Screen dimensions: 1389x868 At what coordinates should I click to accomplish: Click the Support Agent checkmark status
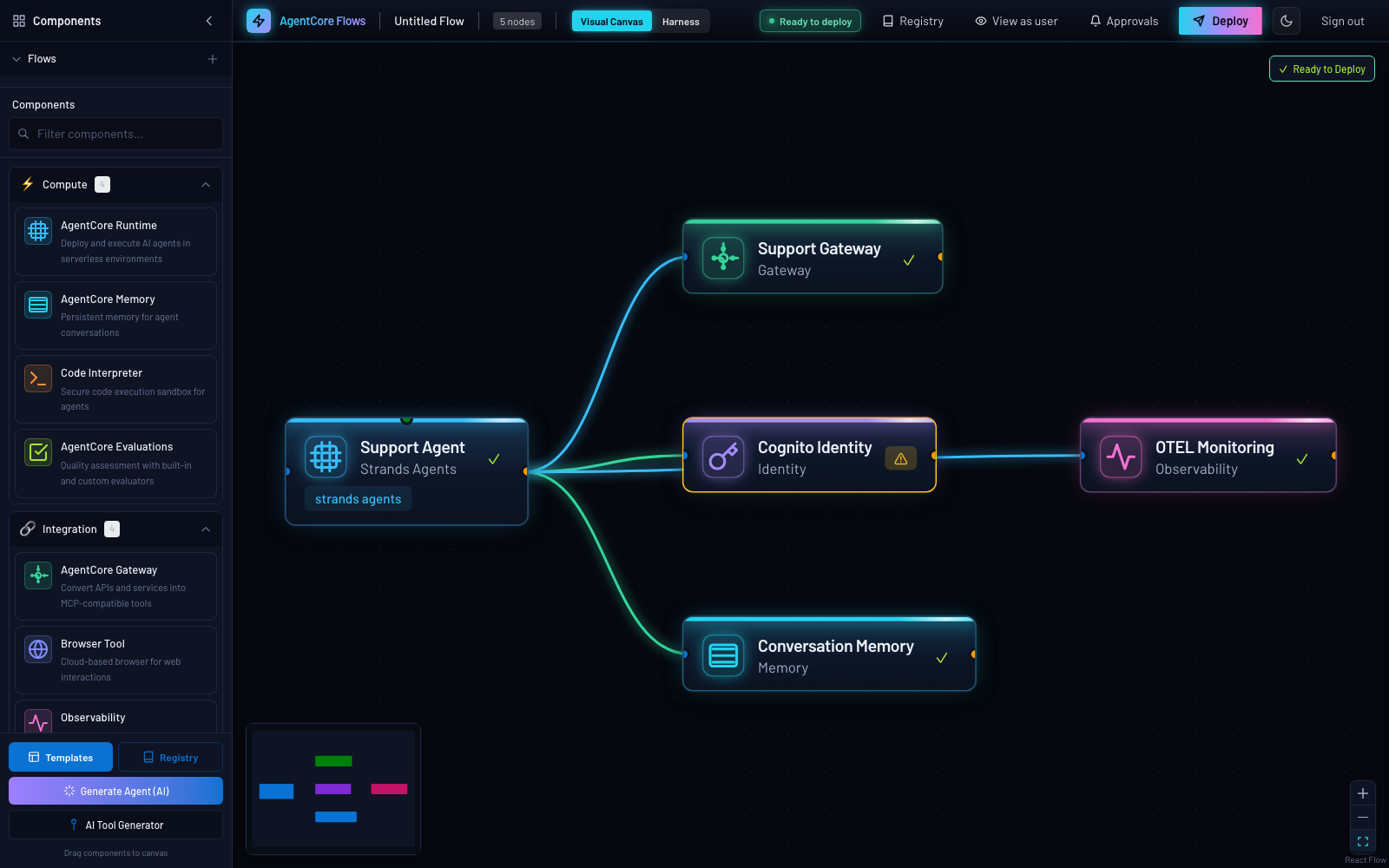[x=494, y=459]
